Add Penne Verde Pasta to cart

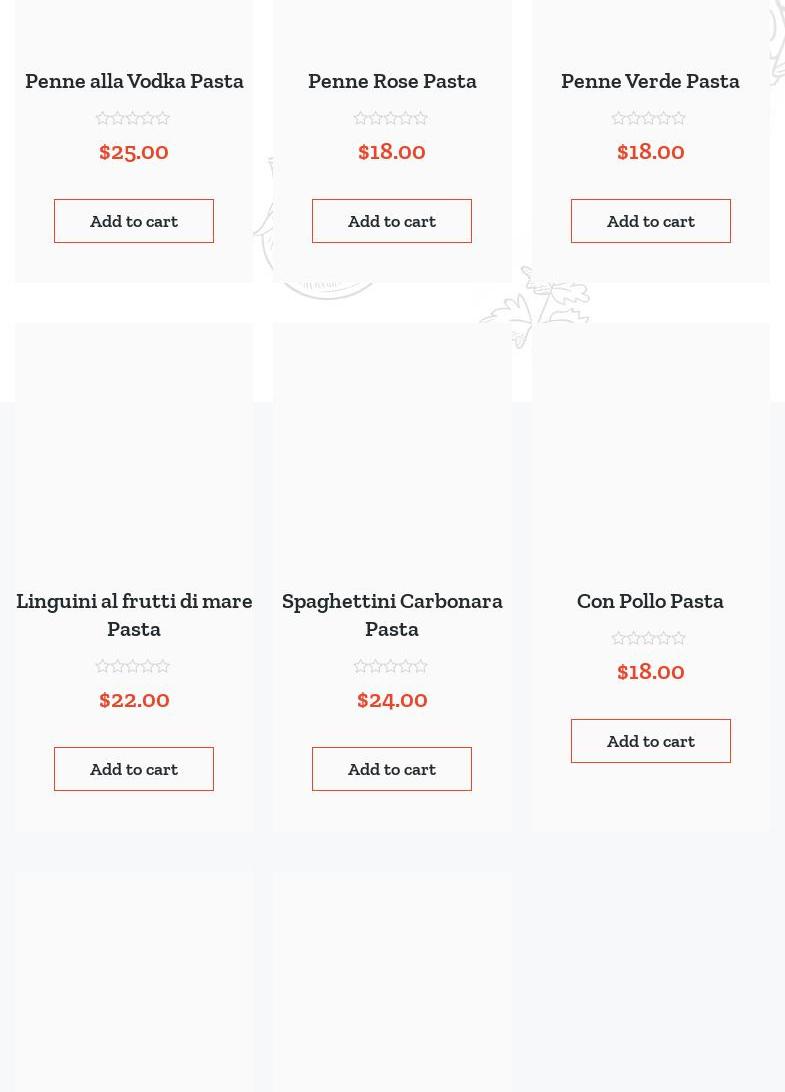coord(650,221)
